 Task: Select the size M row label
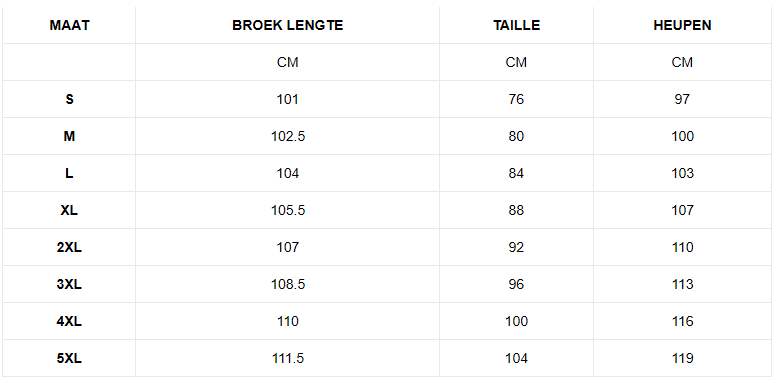(x=69, y=136)
